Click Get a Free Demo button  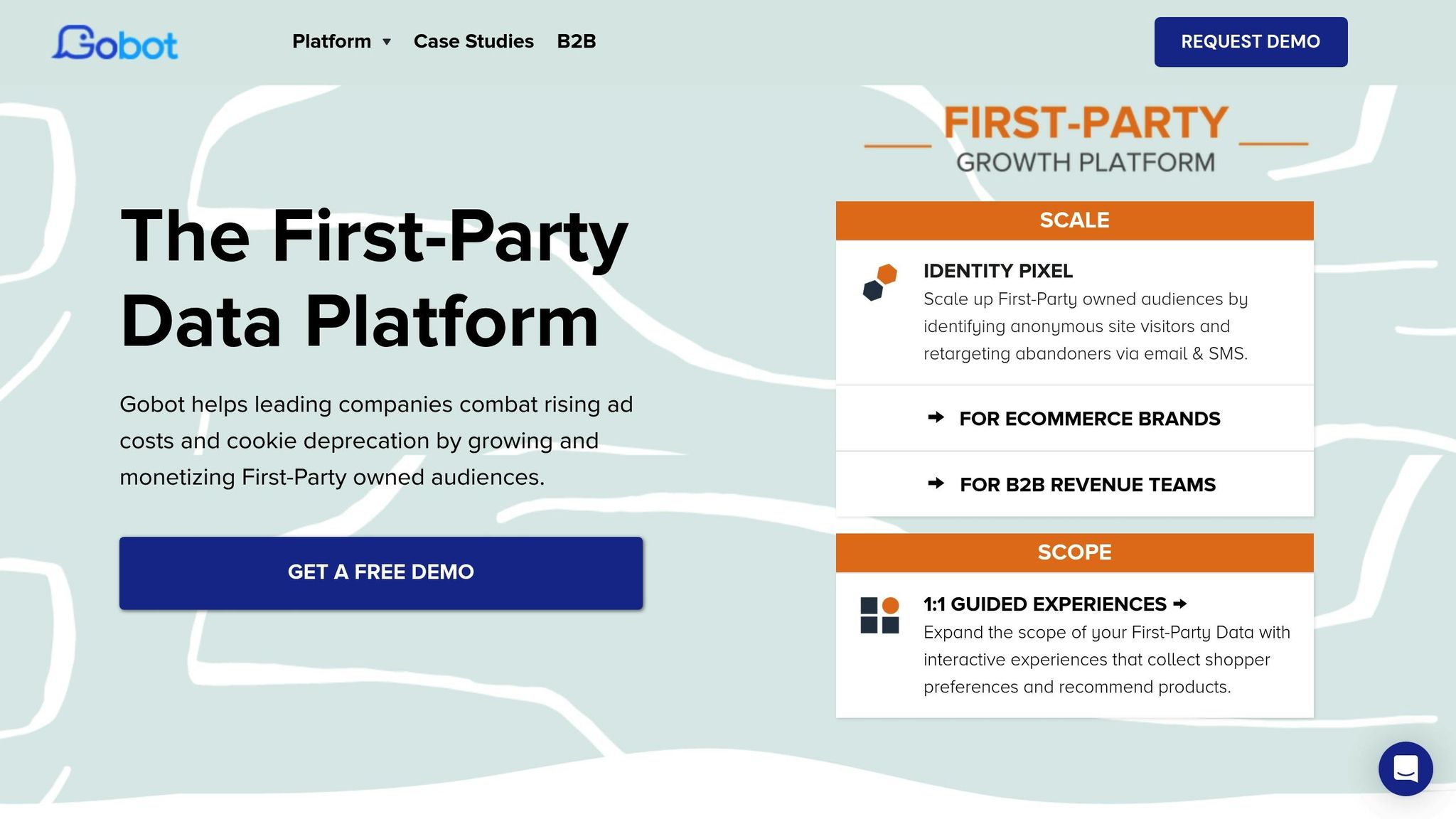[381, 572]
